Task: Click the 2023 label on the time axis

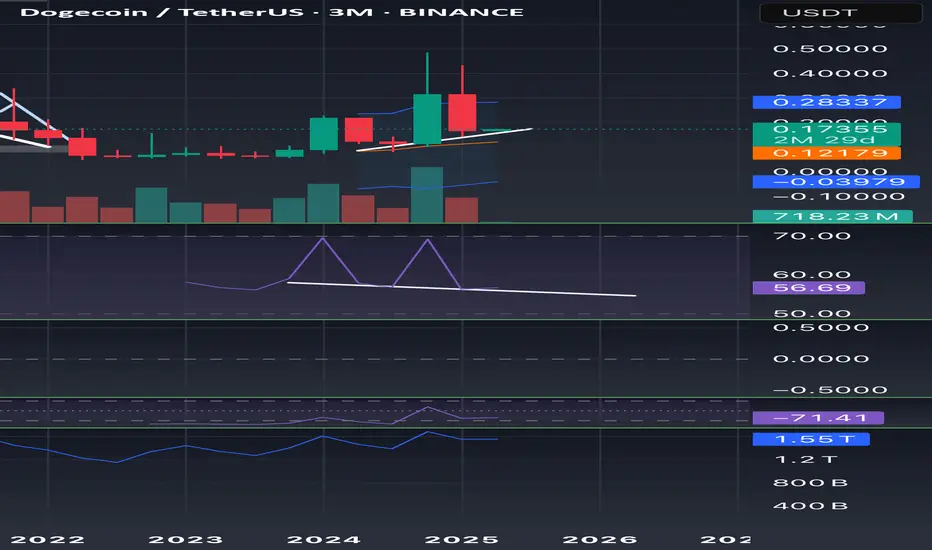Action: coord(185,540)
